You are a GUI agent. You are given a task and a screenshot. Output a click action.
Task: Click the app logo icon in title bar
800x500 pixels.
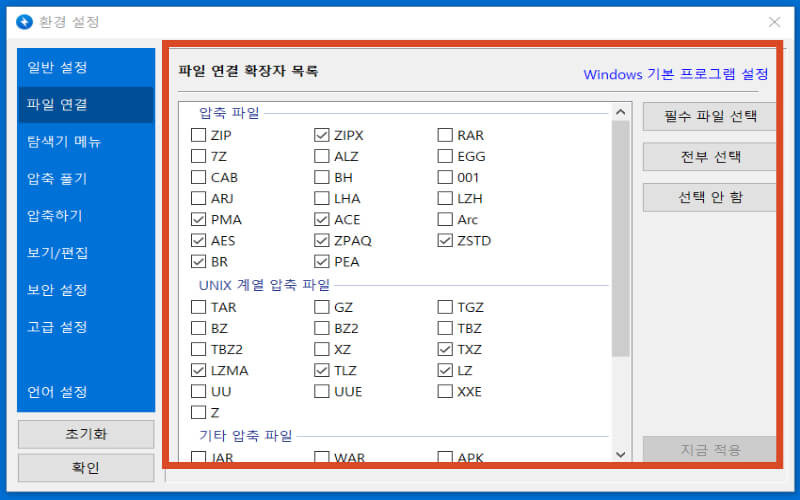[x=24, y=22]
